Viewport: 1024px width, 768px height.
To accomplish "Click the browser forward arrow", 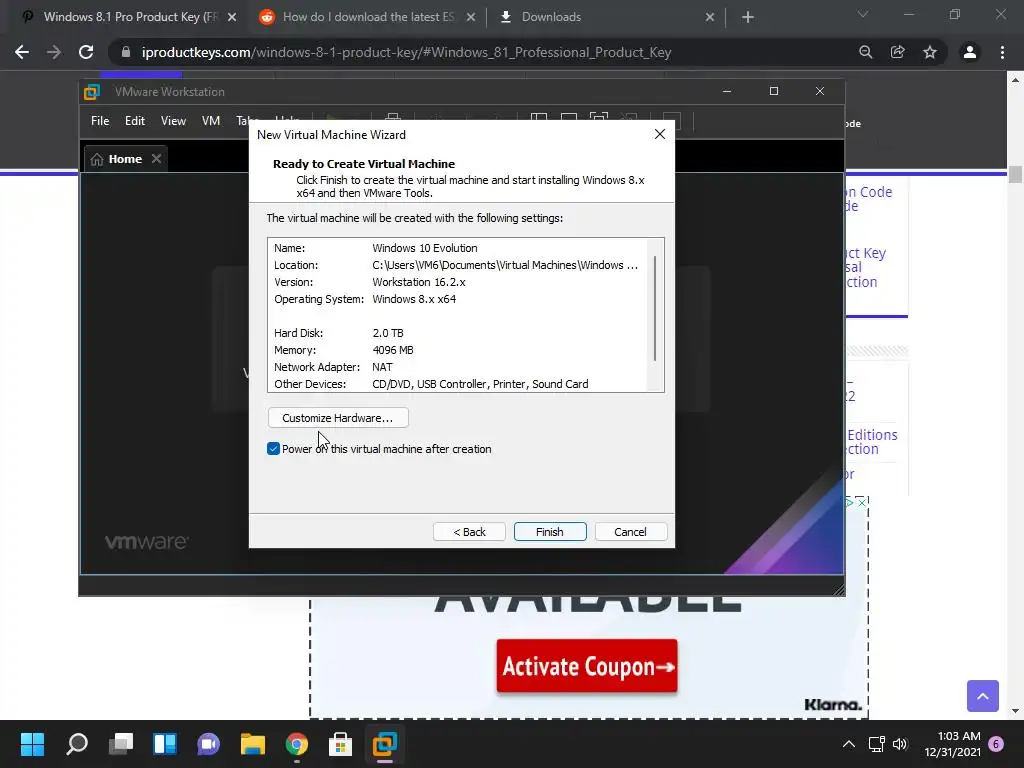I will click(x=54, y=52).
